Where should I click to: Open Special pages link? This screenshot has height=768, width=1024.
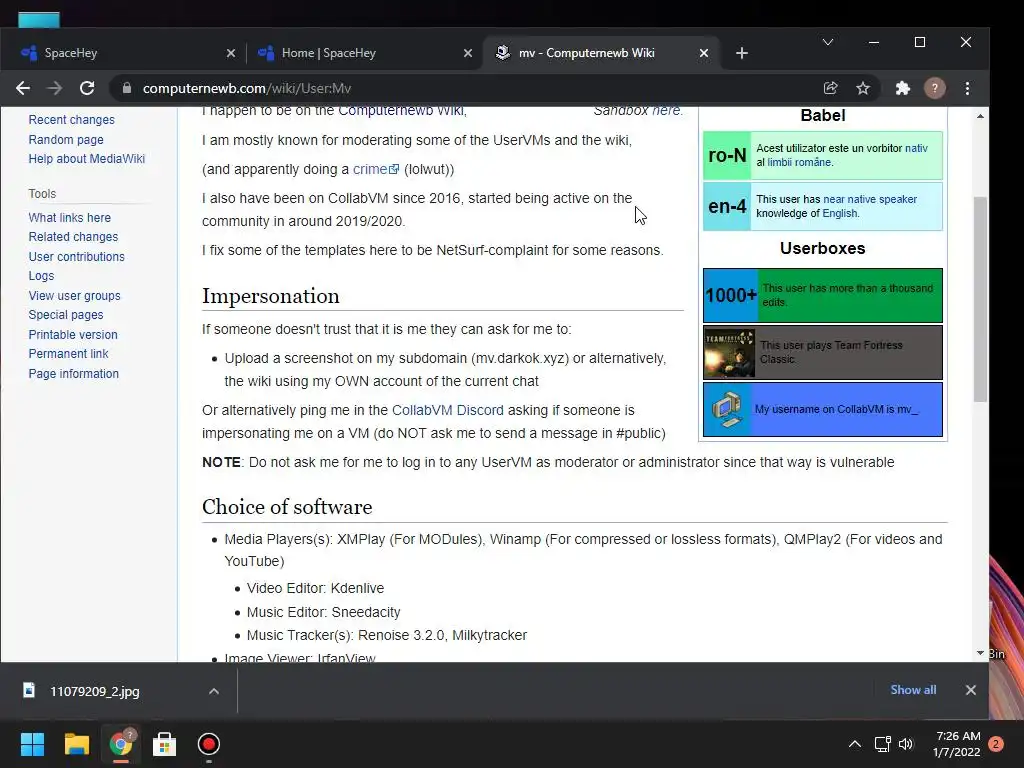[x=66, y=315]
